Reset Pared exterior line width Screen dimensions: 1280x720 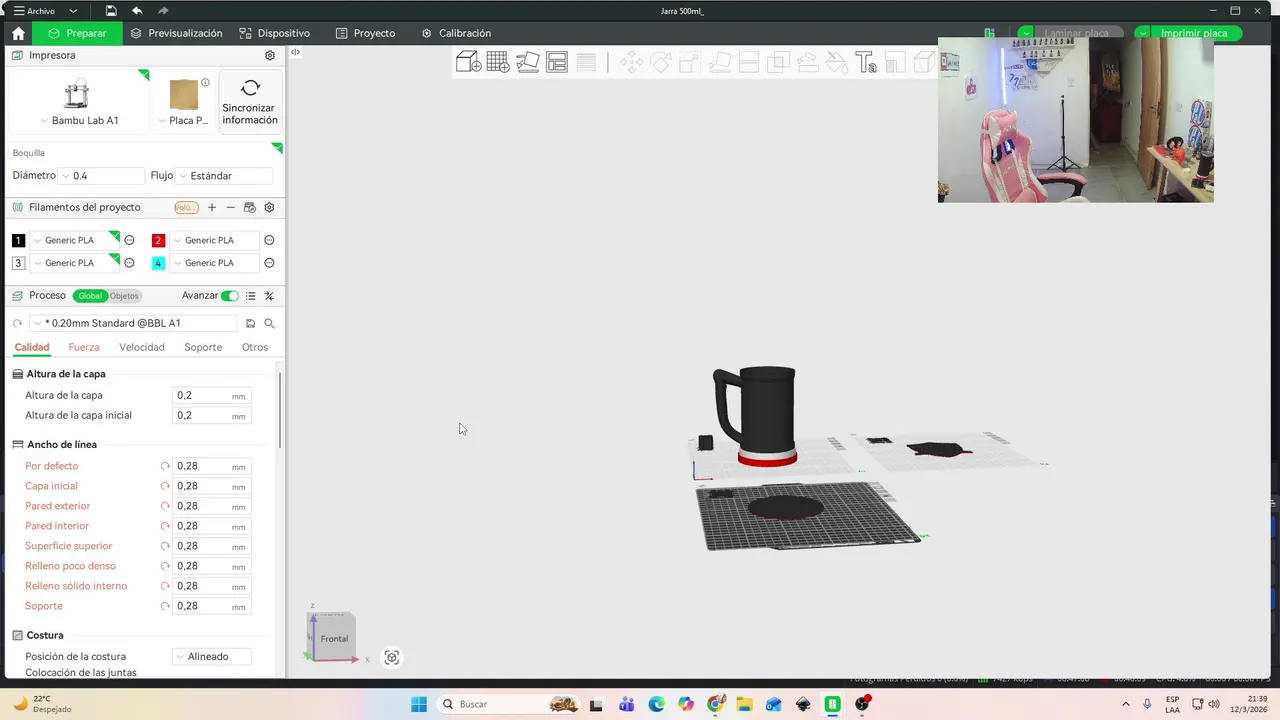coord(165,506)
